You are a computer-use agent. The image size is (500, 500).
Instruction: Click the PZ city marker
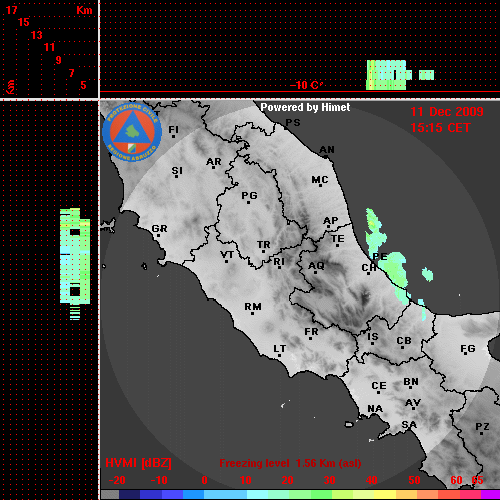481,434
